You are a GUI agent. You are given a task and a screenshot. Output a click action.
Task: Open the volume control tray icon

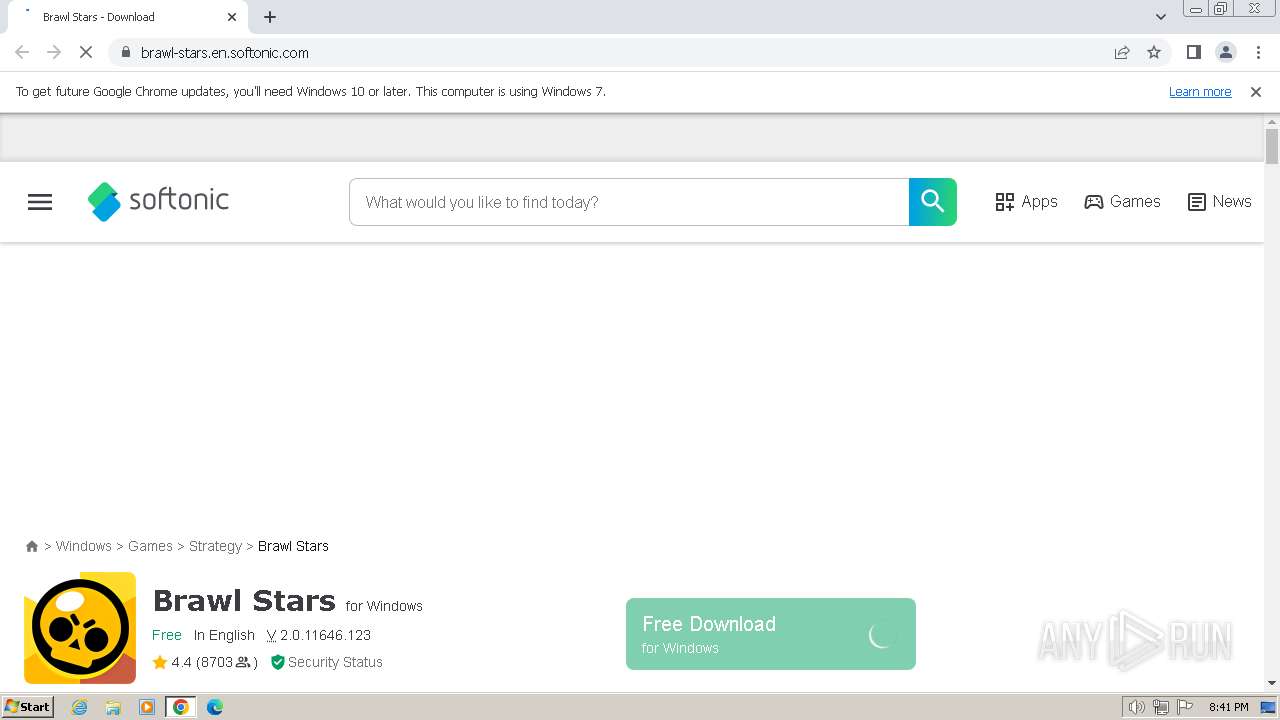(x=1137, y=707)
